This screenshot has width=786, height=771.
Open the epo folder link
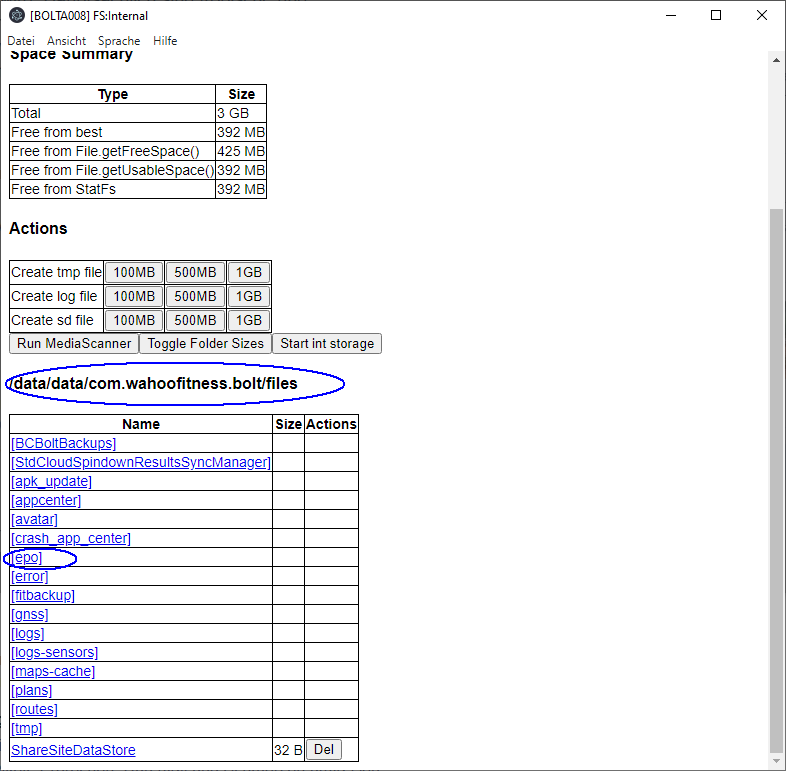tap(27, 557)
